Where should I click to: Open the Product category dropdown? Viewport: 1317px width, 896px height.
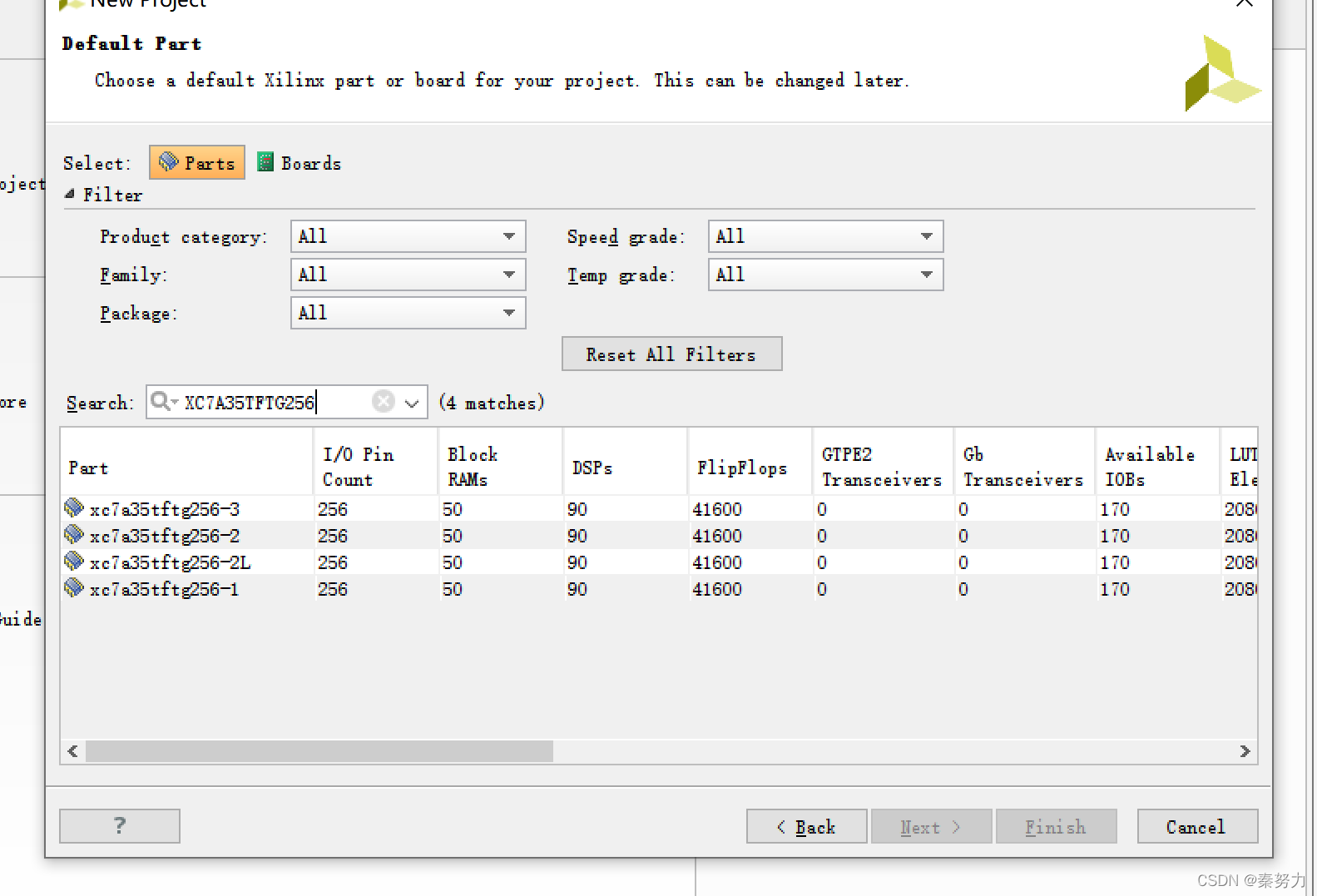408,236
